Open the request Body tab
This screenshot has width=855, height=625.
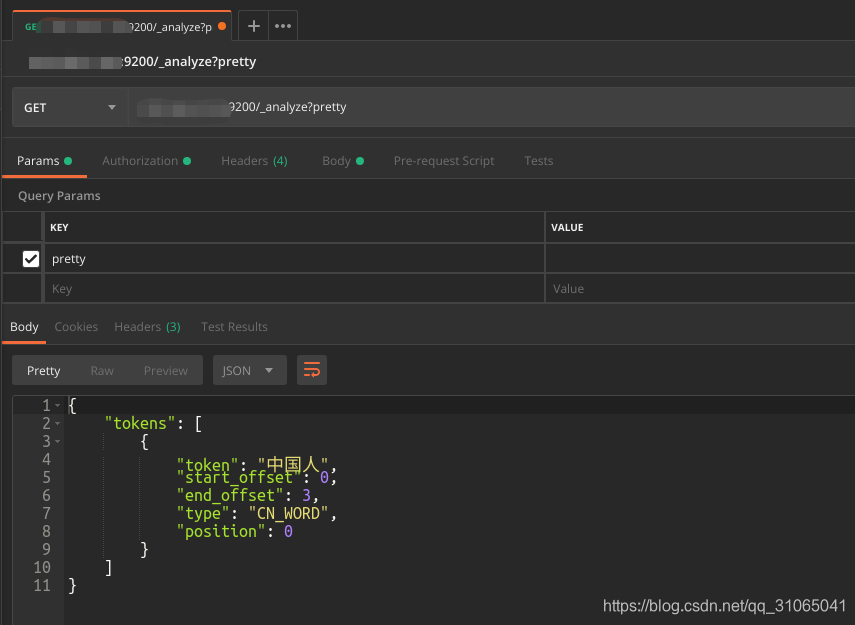343,161
